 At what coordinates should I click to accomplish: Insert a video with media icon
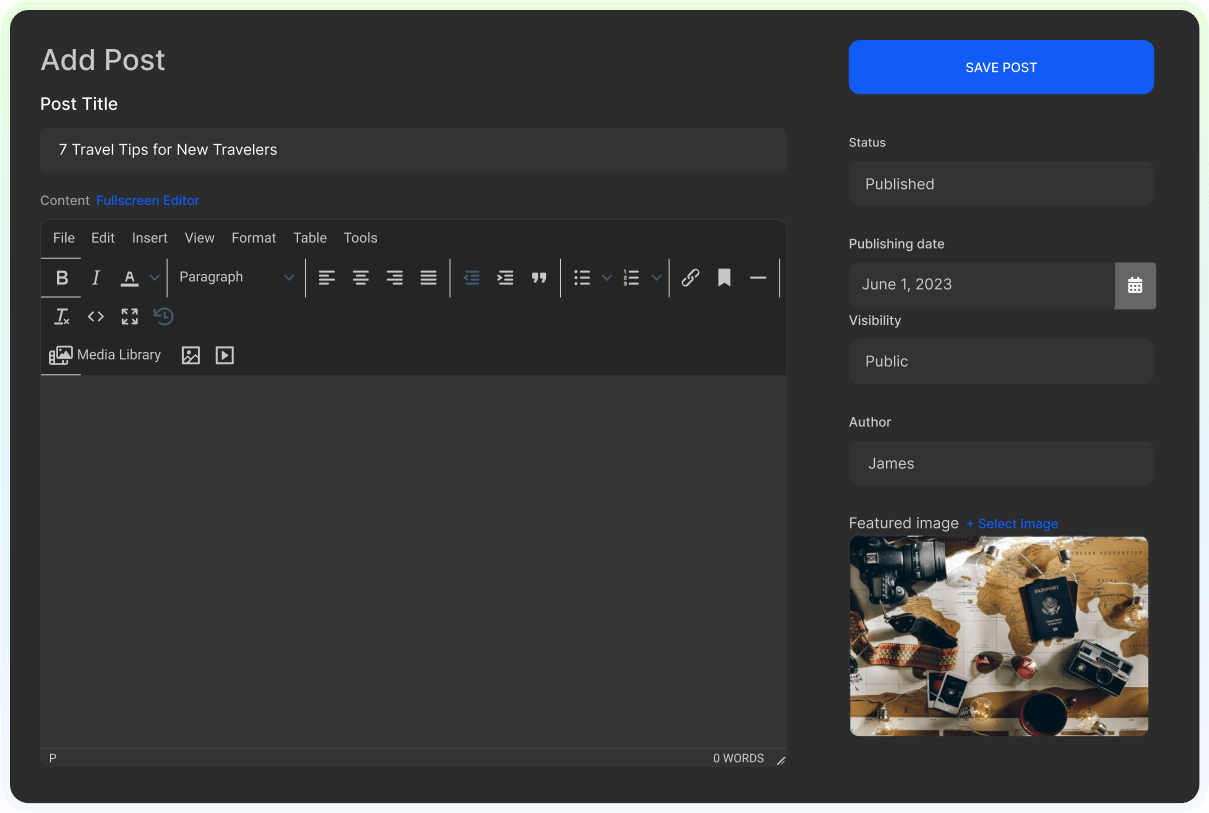click(x=225, y=355)
